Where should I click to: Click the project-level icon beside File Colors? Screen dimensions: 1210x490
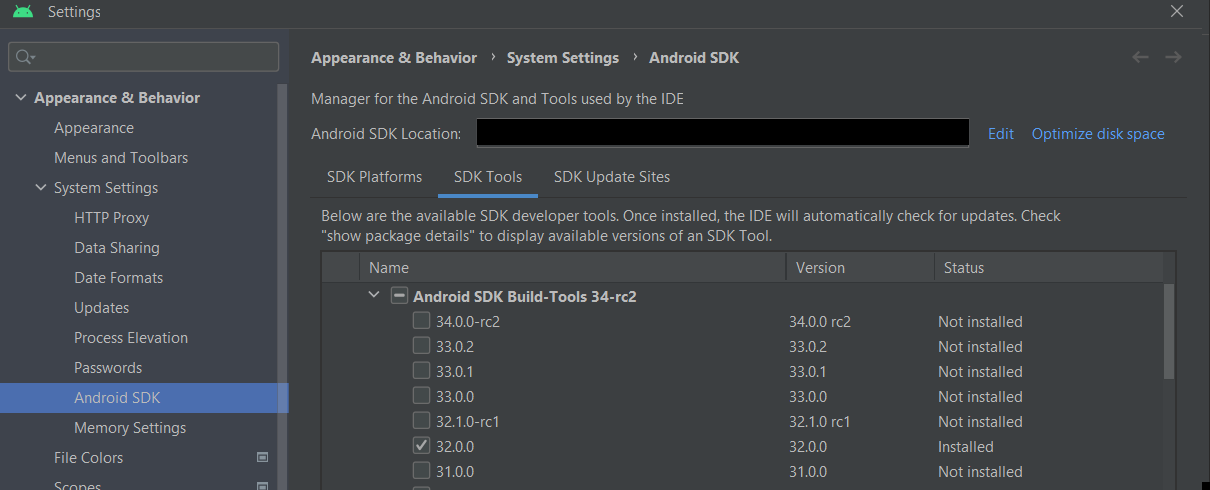(x=263, y=457)
